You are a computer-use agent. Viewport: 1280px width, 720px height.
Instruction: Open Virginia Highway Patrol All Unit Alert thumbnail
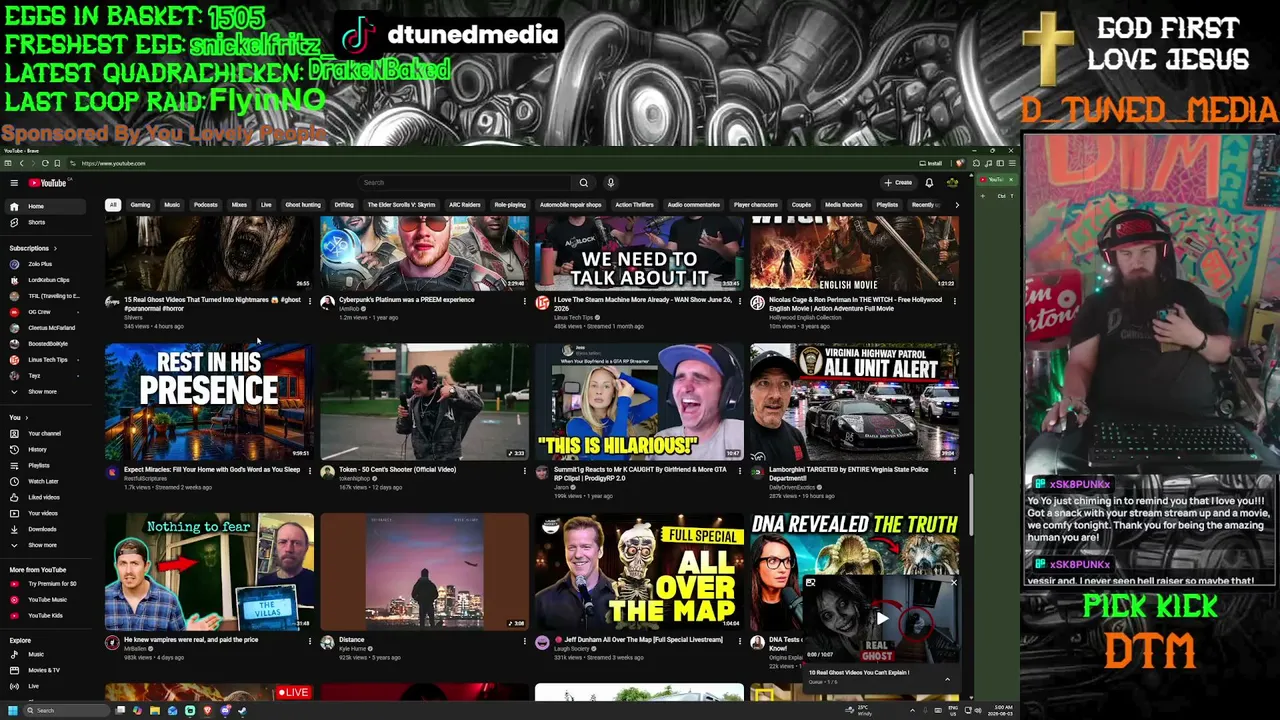point(855,402)
